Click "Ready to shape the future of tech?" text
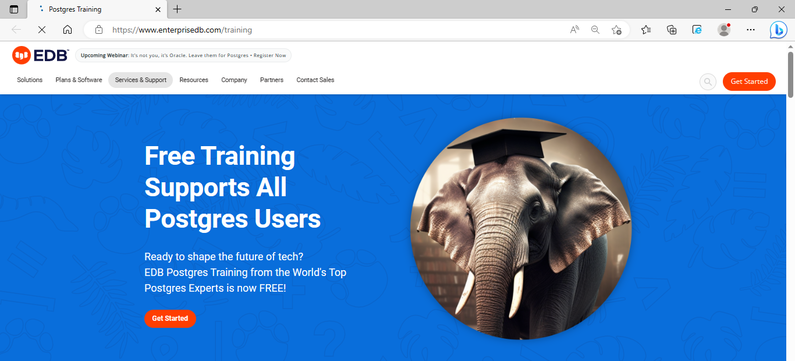 point(224,256)
